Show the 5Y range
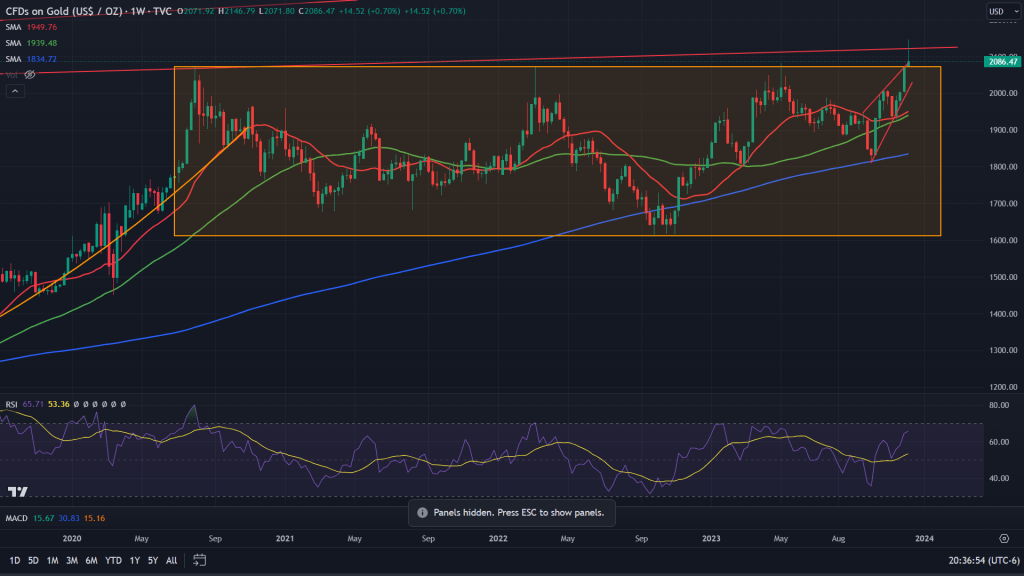The width and height of the screenshot is (1024, 576). pyautogui.click(x=152, y=560)
